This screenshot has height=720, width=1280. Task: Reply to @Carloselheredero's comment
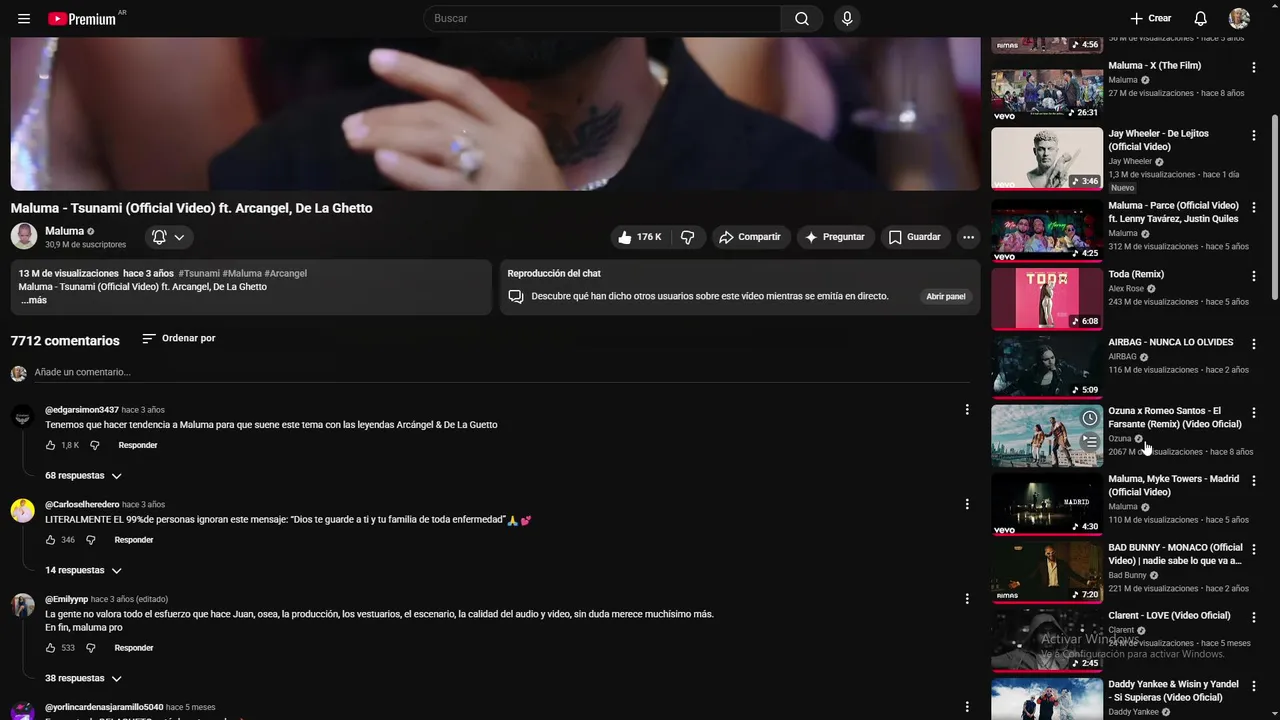tap(134, 540)
